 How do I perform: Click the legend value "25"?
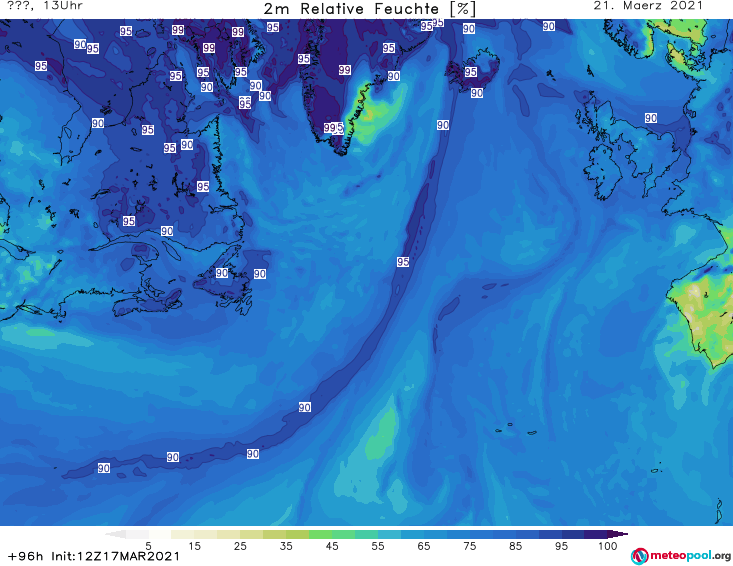[240, 546]
